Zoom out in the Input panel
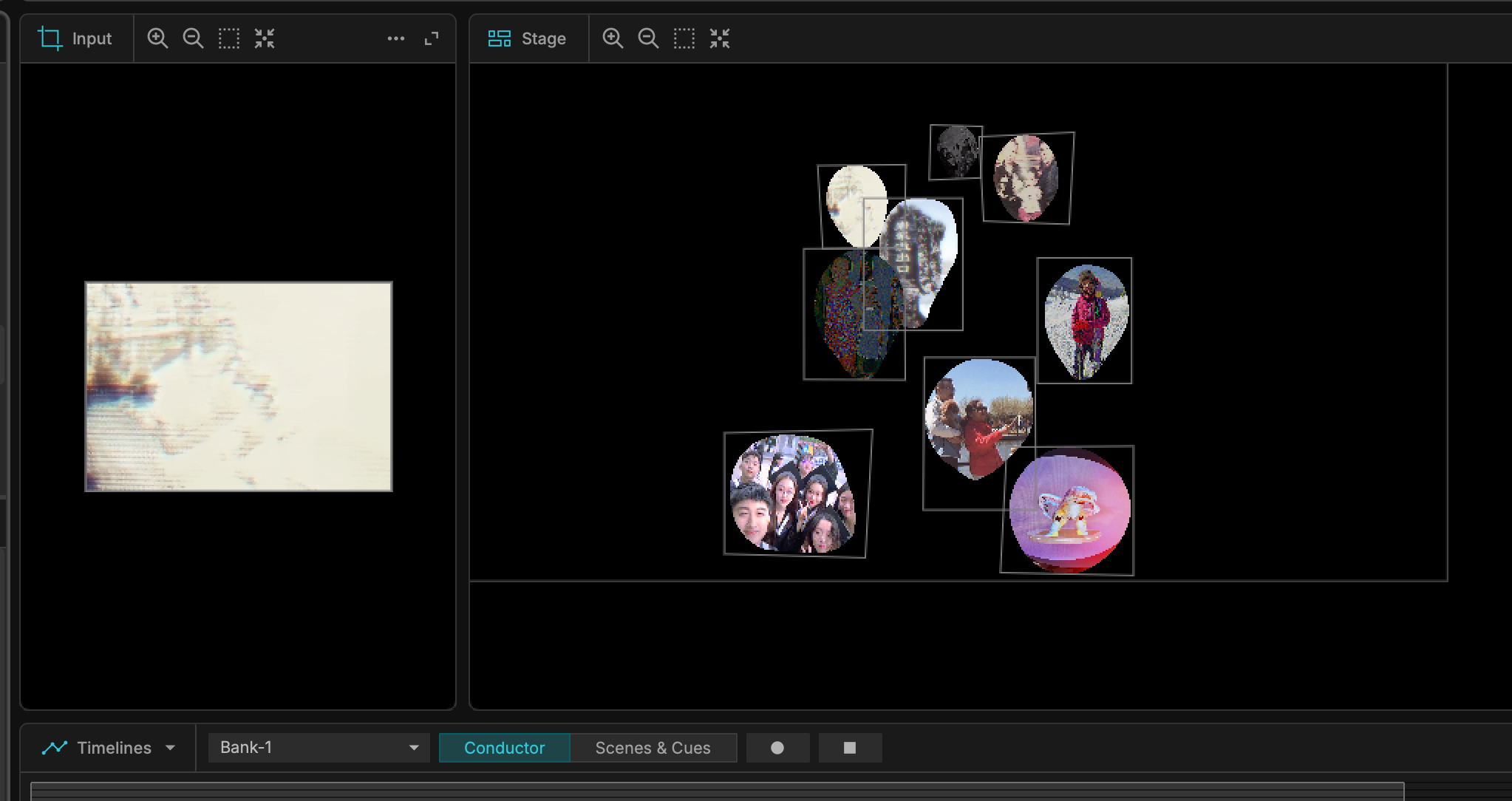This screenshot has width=1512, height=801. 193,38
